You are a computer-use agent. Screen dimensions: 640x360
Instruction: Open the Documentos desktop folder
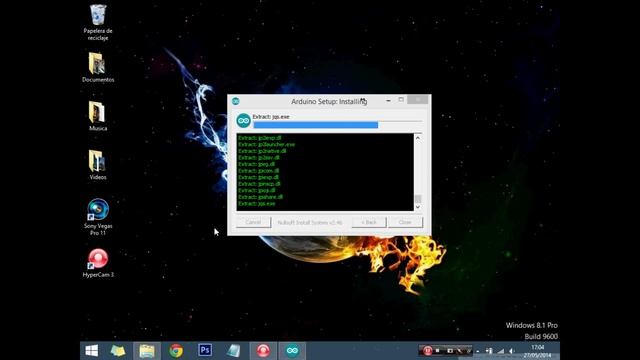click(x=98, y=67)
